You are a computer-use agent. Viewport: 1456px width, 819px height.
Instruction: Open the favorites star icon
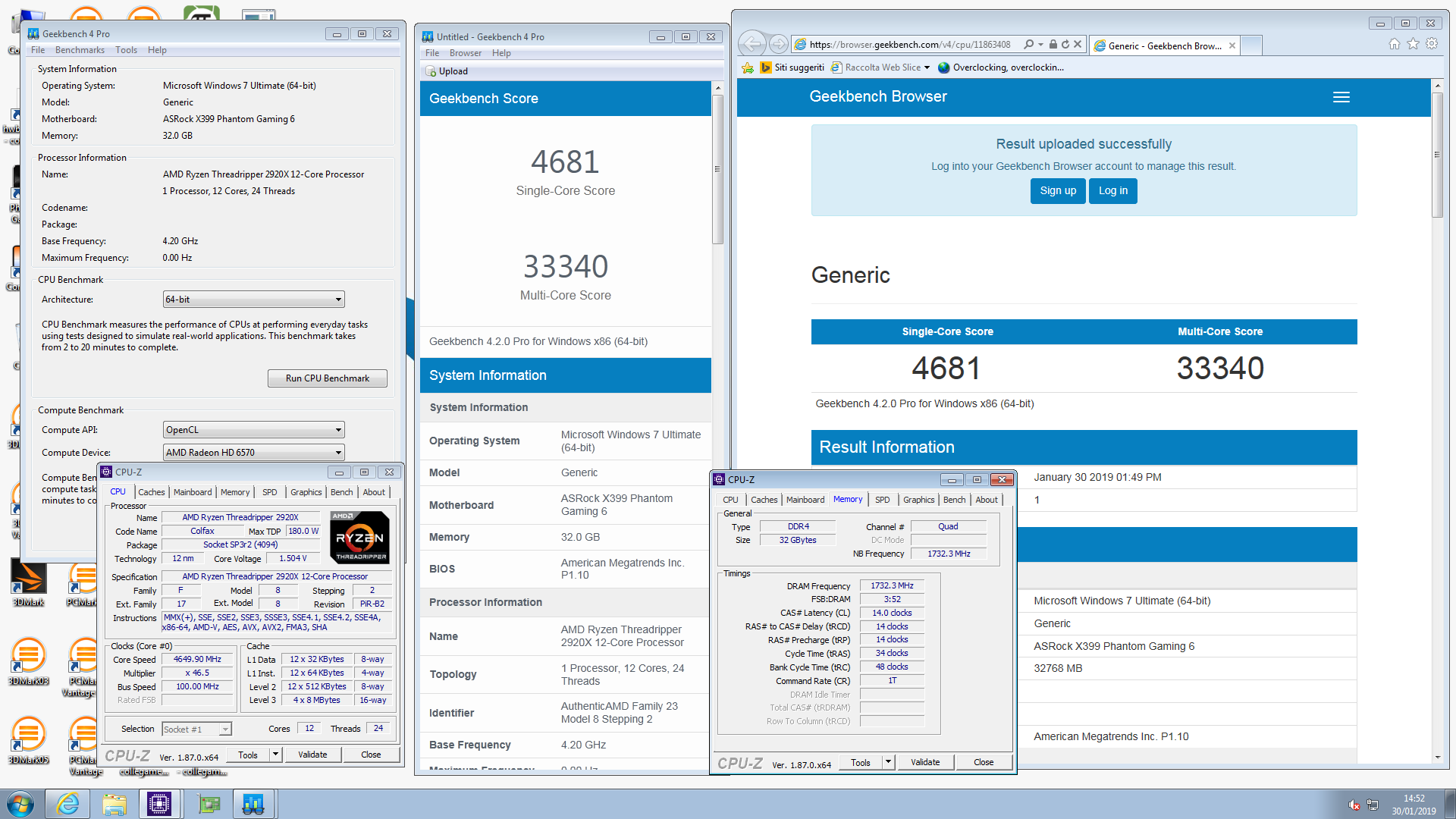click(1414, 44)
